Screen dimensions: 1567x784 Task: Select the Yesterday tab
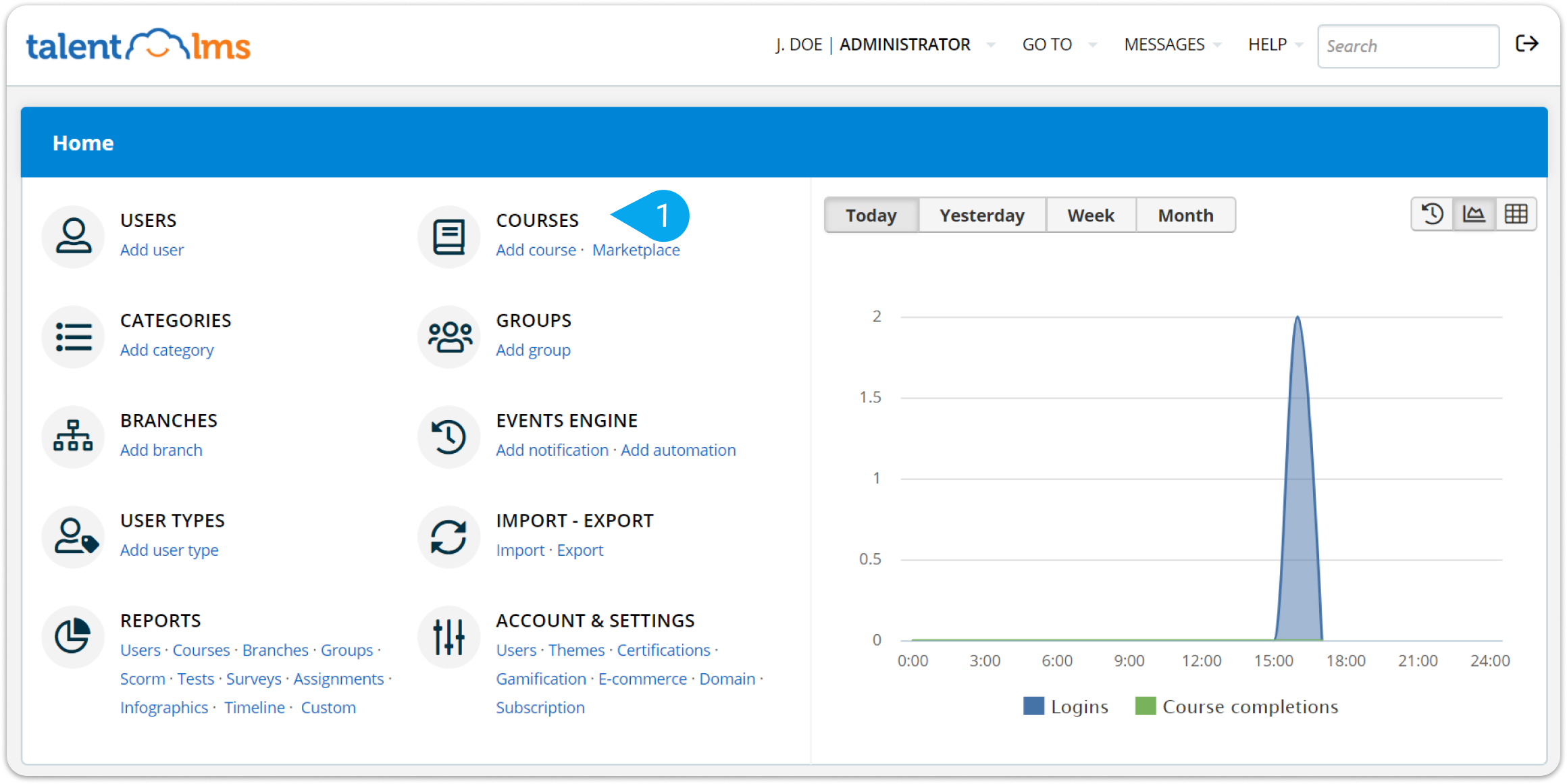pos(982,215)
